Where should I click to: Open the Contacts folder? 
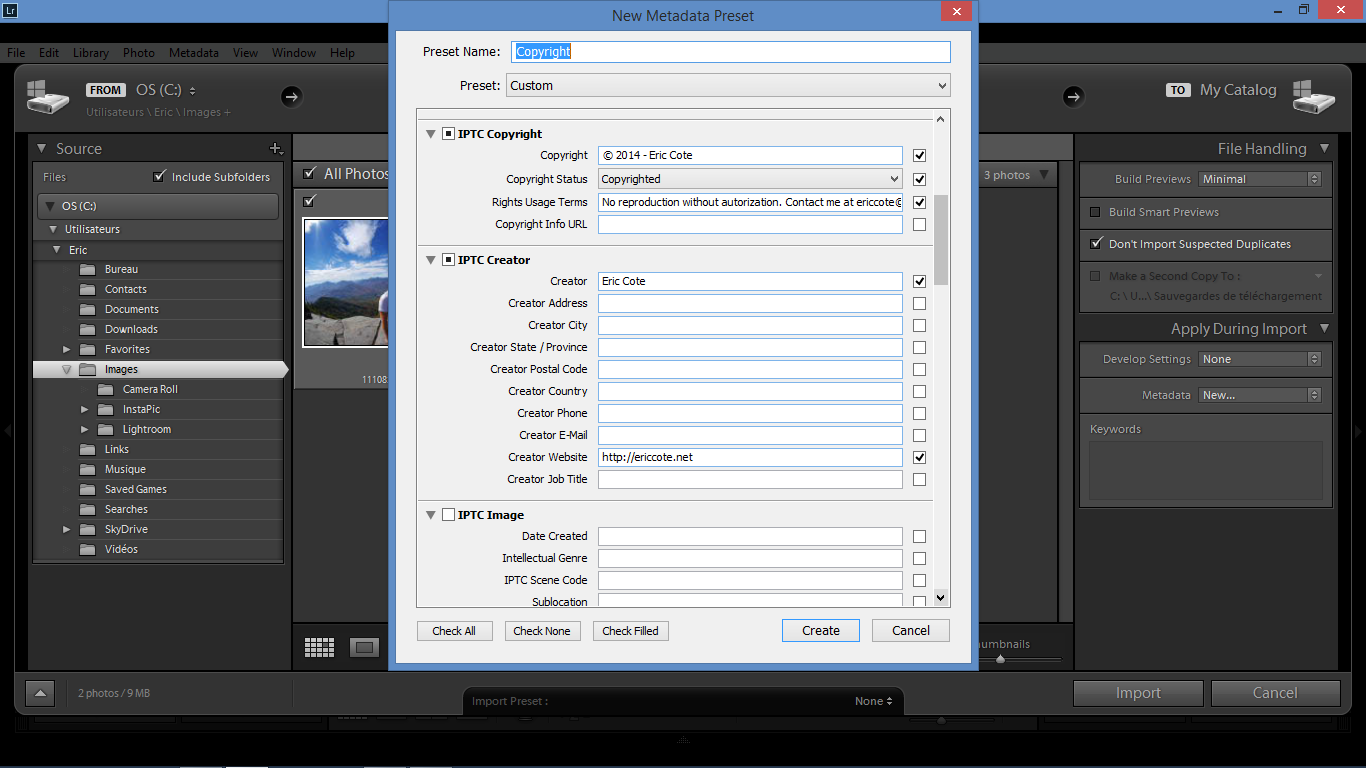126,289
